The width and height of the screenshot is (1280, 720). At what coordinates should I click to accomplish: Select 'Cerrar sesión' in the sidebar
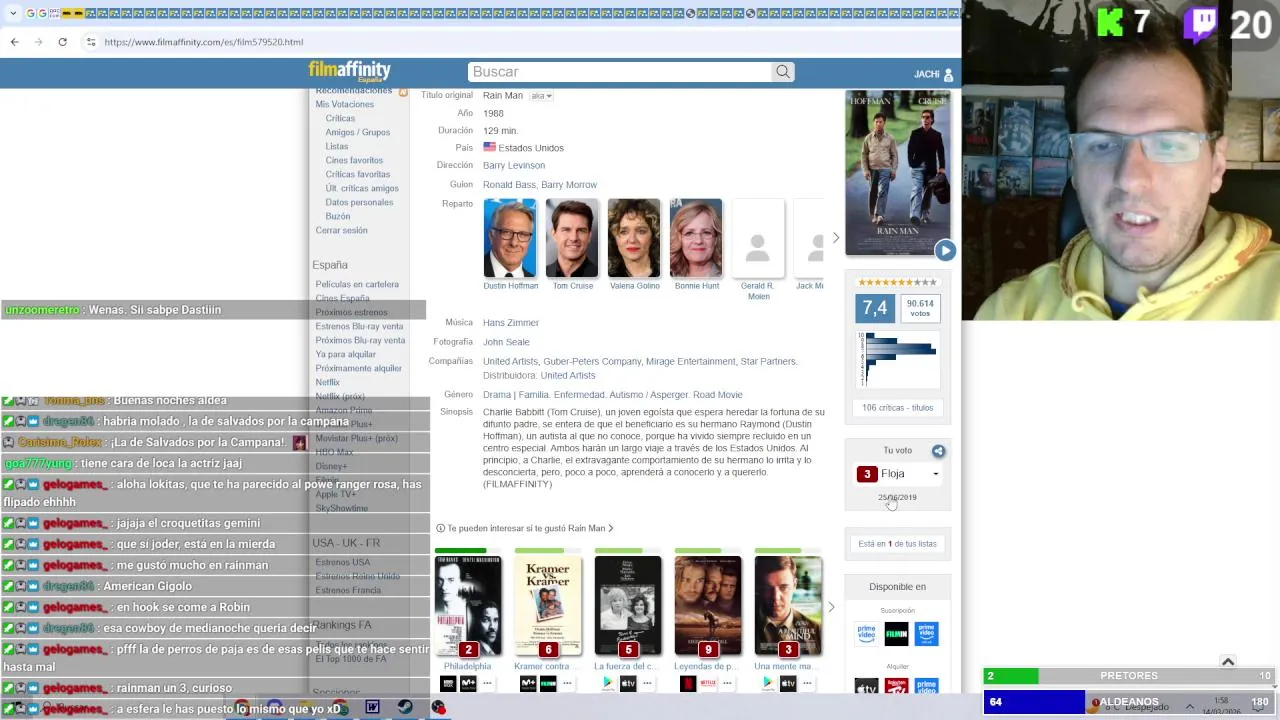pyautogui.click(x=342, y=230)
